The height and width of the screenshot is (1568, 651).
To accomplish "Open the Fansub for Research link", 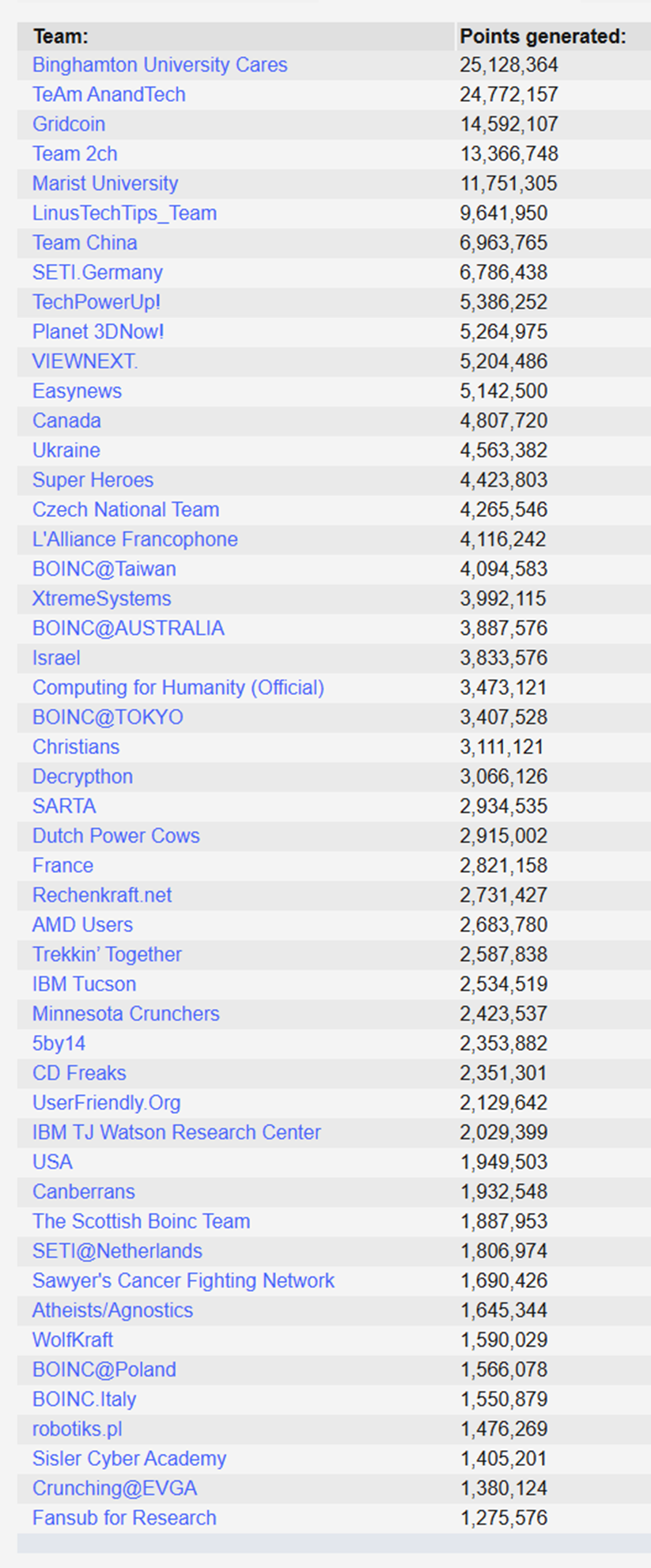I will (x=124, y=1517).
